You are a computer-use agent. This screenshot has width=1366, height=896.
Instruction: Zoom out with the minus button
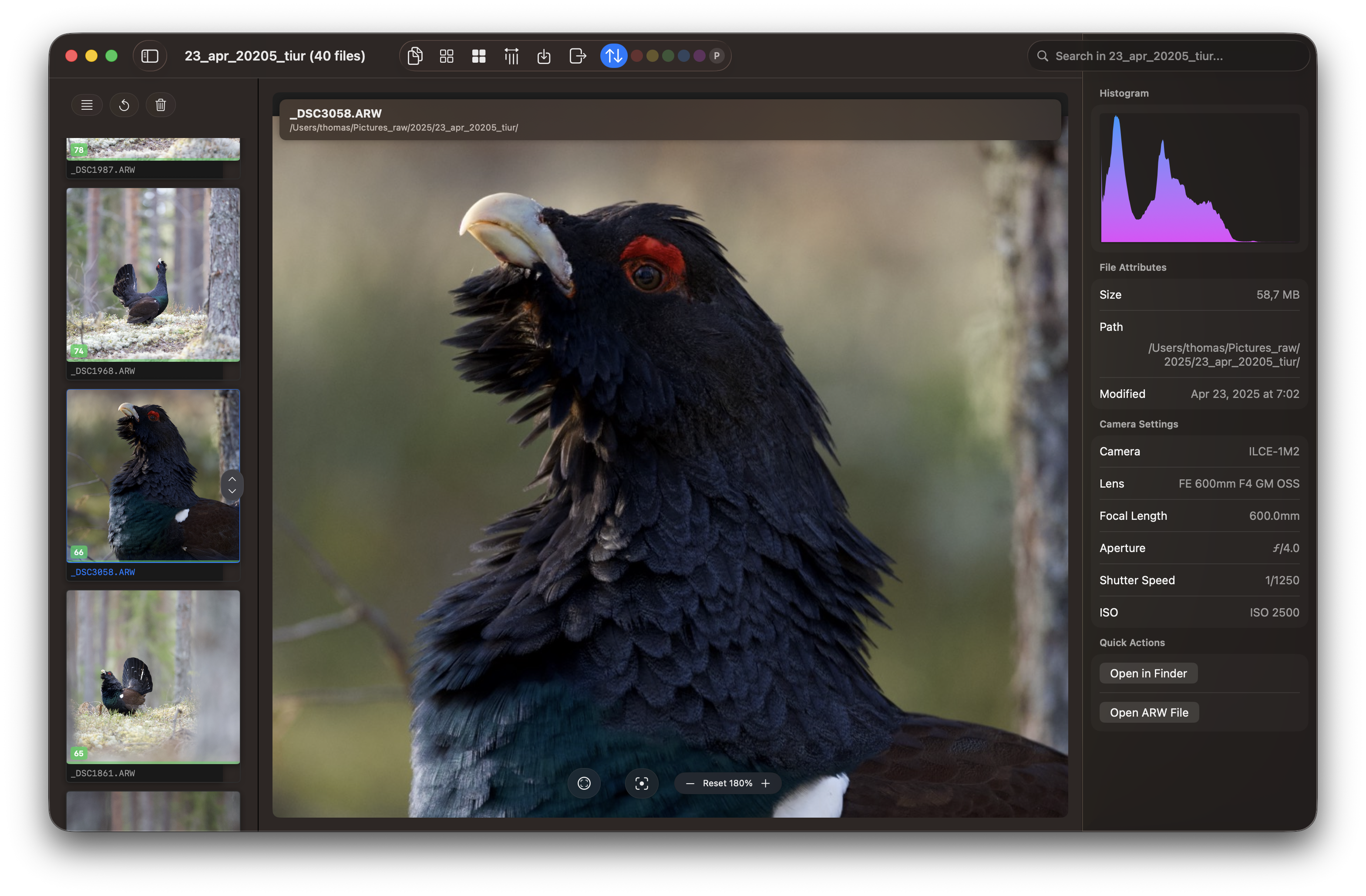[x=690, y=784]
